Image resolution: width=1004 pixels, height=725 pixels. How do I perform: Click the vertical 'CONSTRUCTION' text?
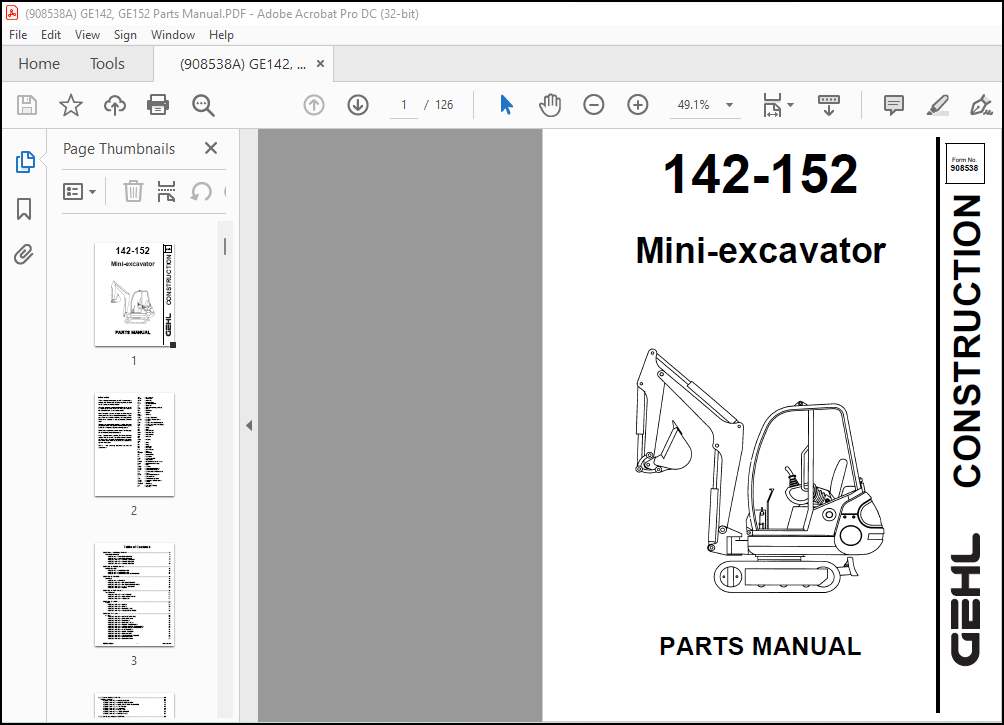click(967, 341)
